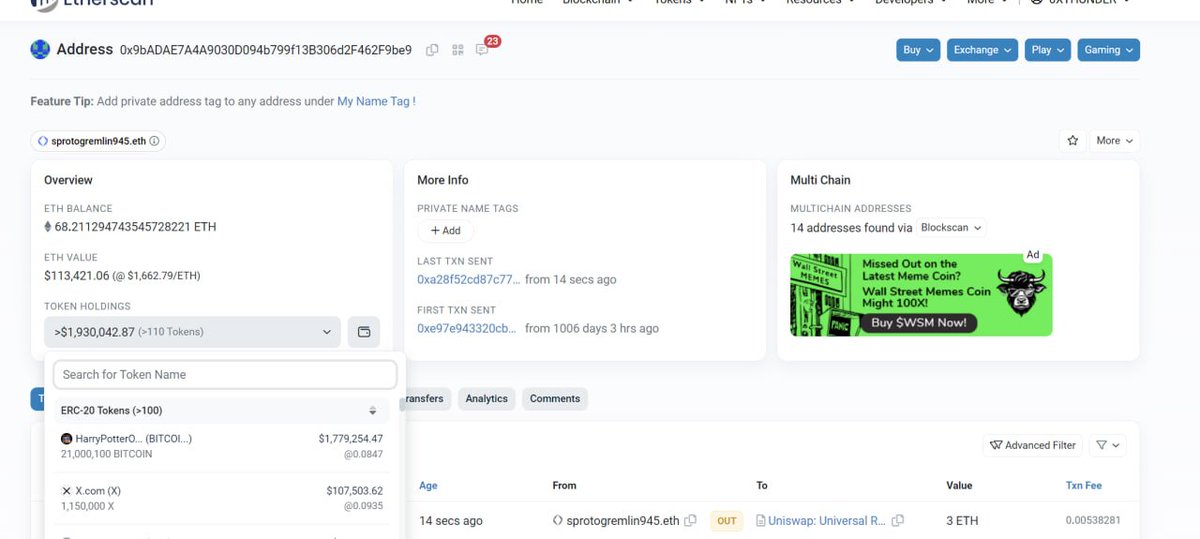Click the 3 ETH value cell
Image resolution: width=1200 pixels, height=539 pixels.
(964, 521)
